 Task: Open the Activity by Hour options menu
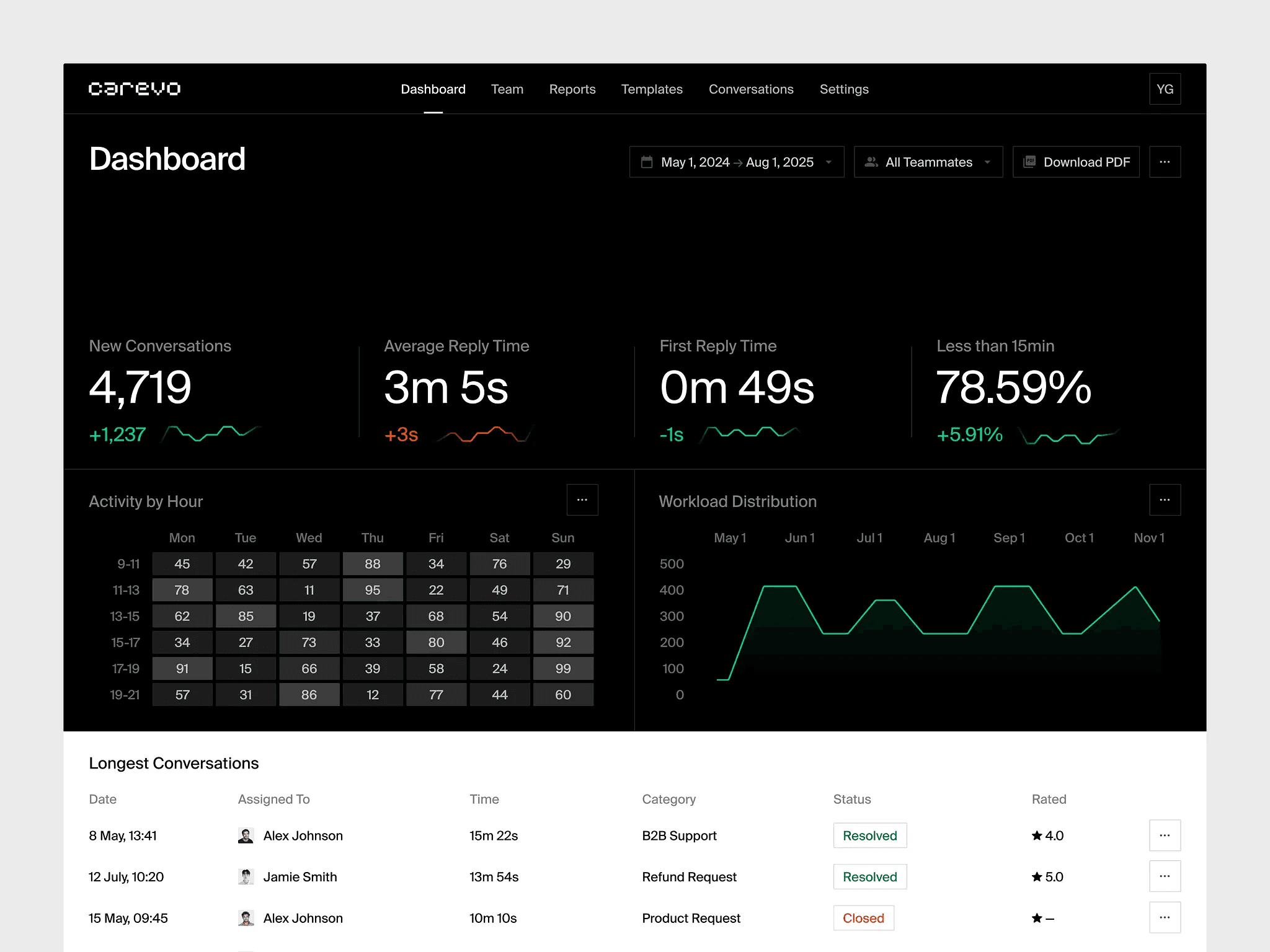coord(582,500)
